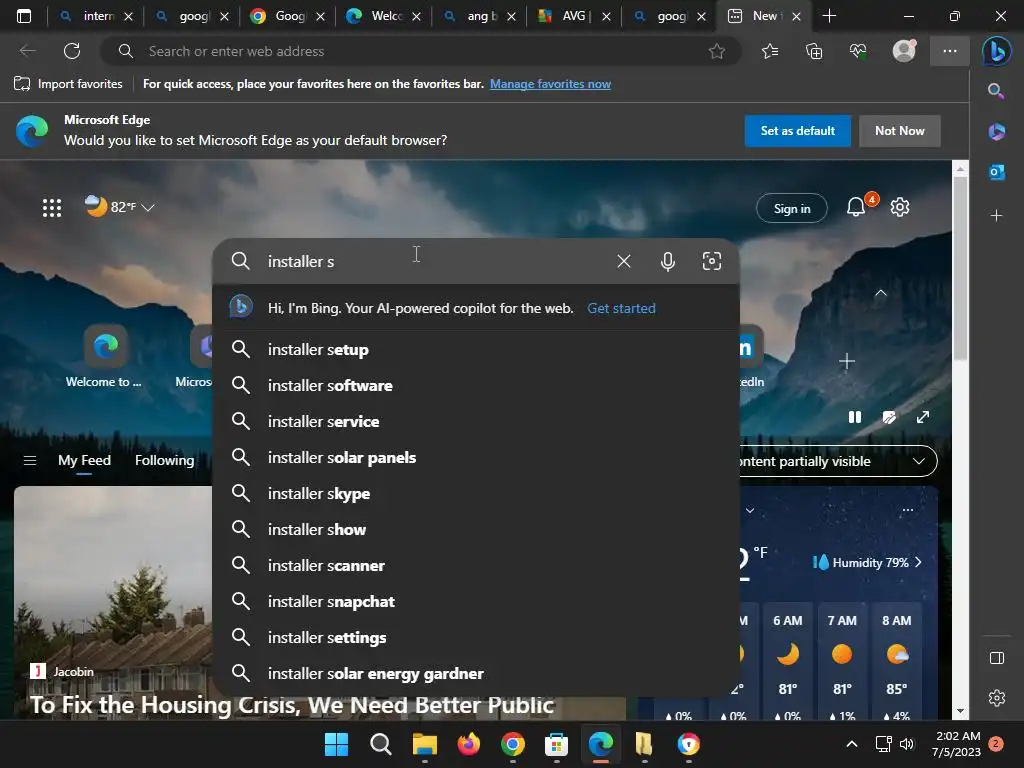Open the sidebar Search icon

click(x=996, y=91)
